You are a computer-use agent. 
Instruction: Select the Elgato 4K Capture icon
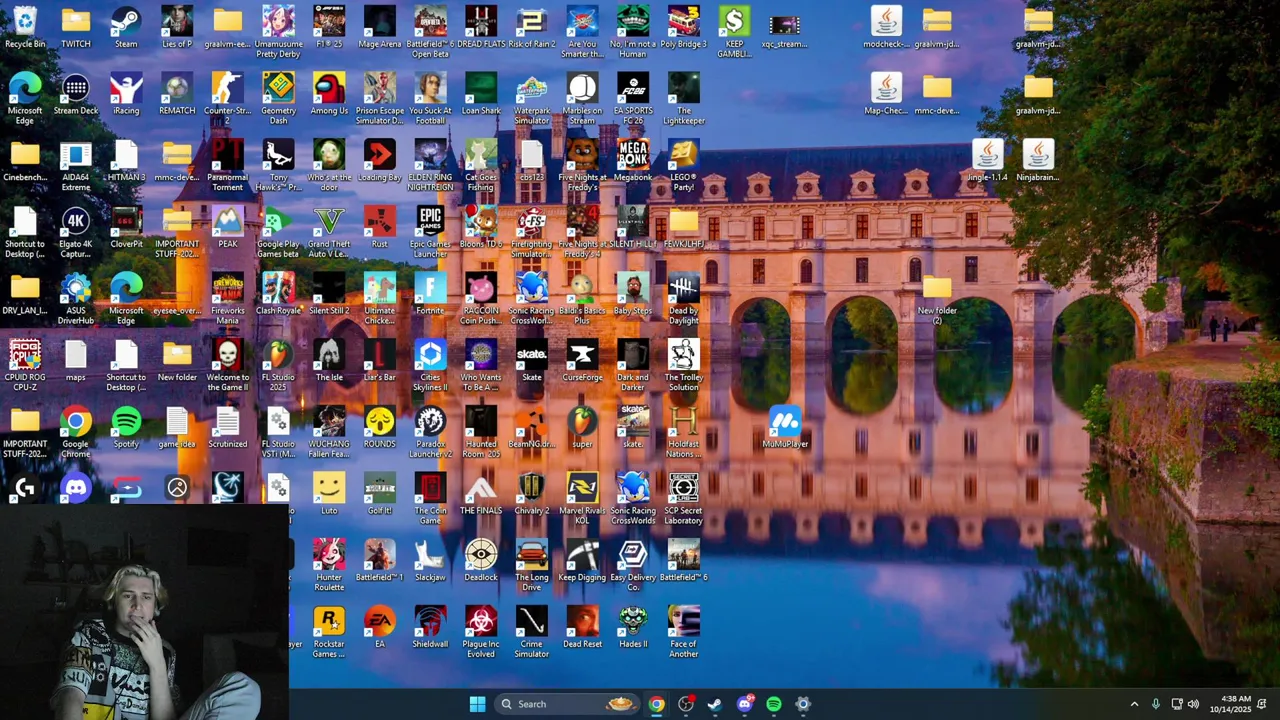pos(76,231)
